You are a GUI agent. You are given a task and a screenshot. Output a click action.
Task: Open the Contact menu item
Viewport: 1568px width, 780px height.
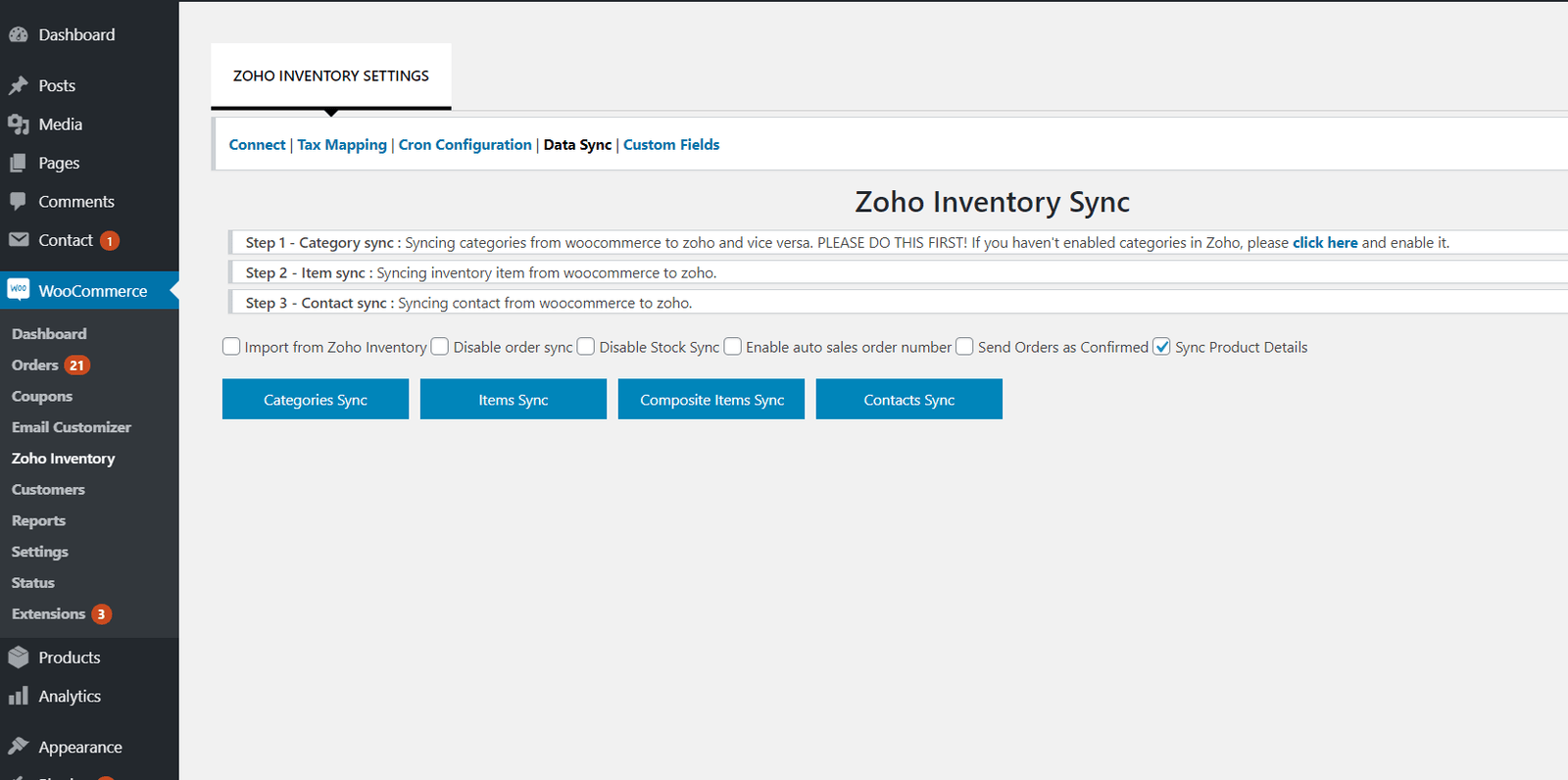66,240
